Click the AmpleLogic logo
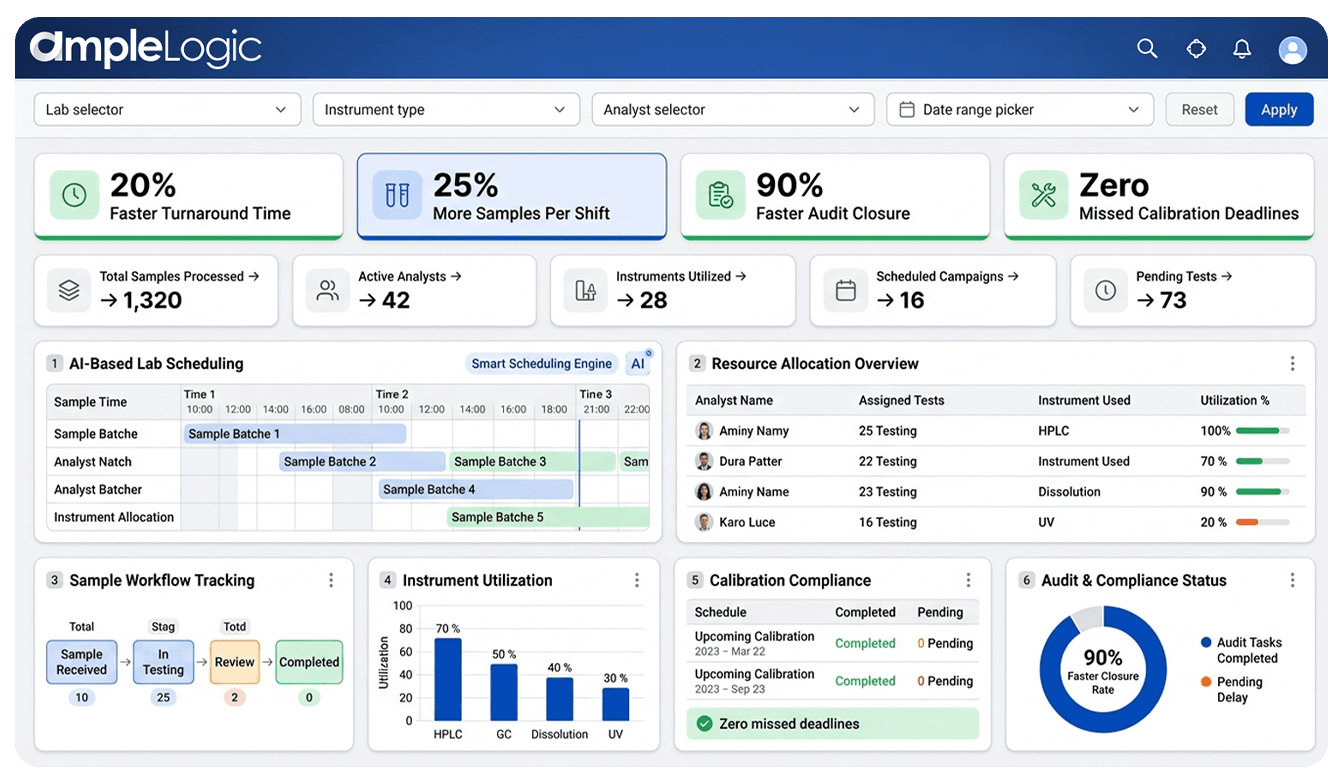Image resolution: width=1342 pixels, height=783 pixels. (146, 48)
